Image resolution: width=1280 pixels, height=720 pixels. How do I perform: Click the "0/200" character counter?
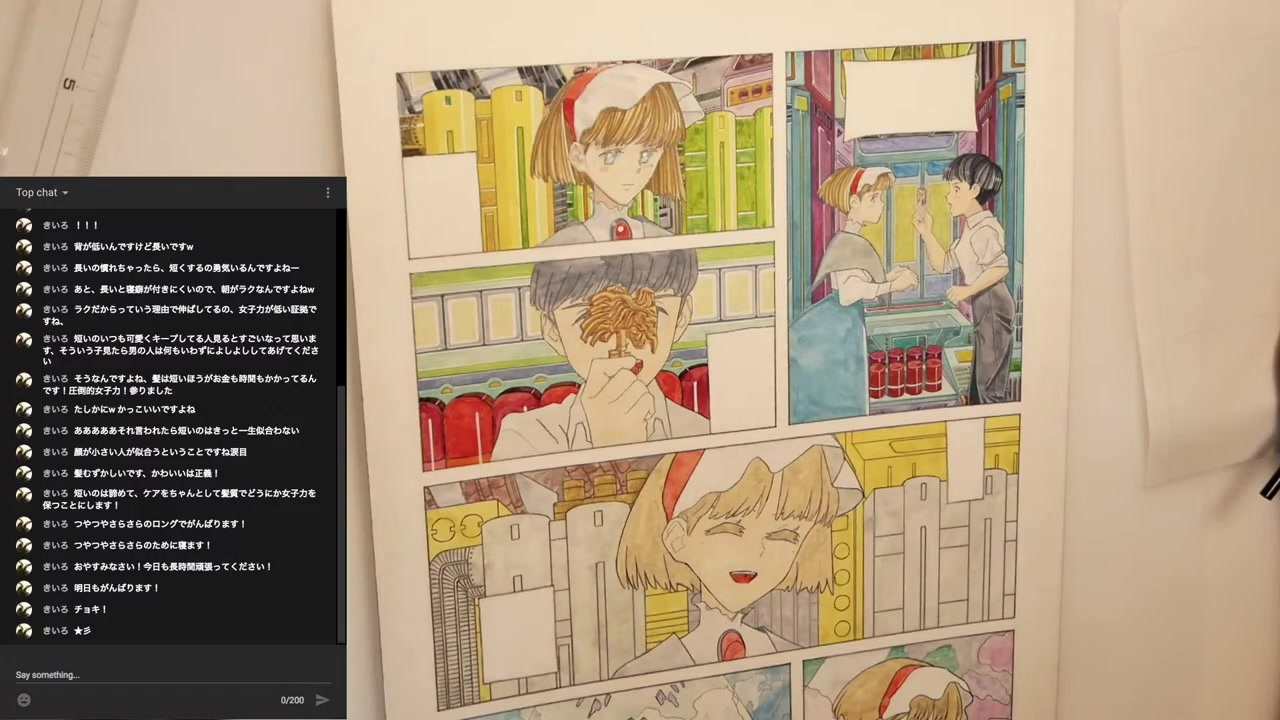[292, 700]
